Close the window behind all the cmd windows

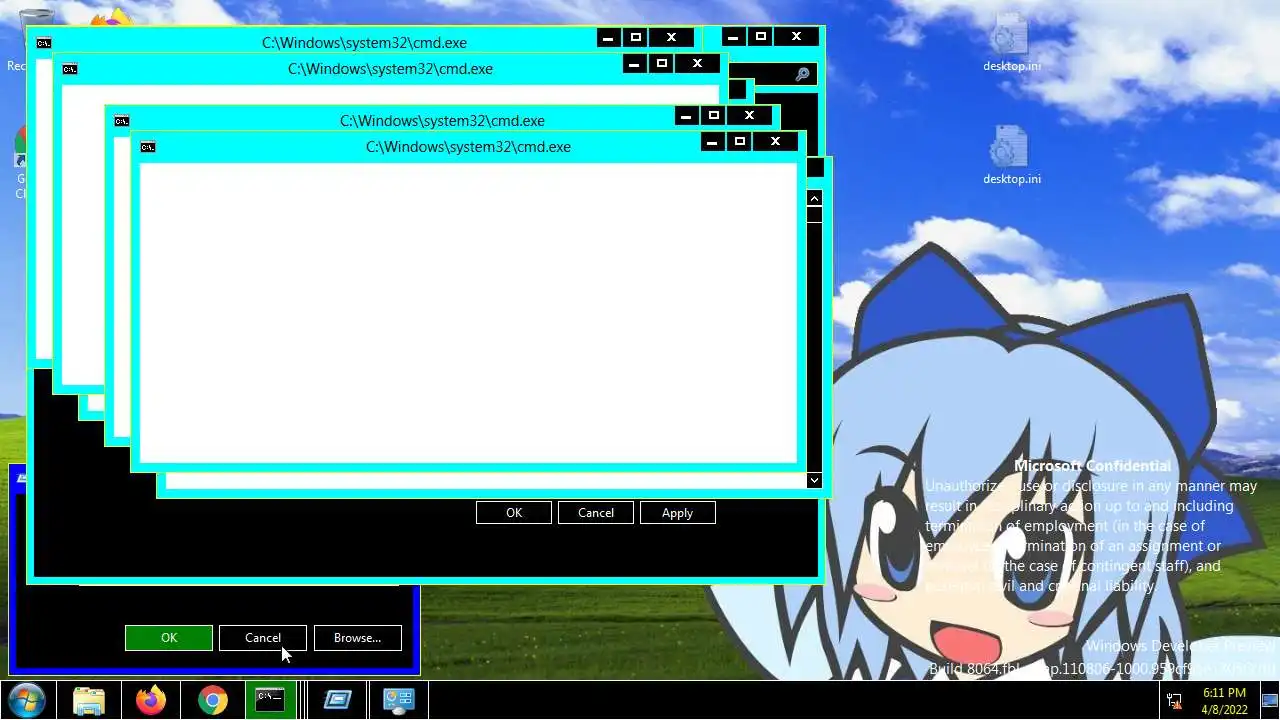796,37
